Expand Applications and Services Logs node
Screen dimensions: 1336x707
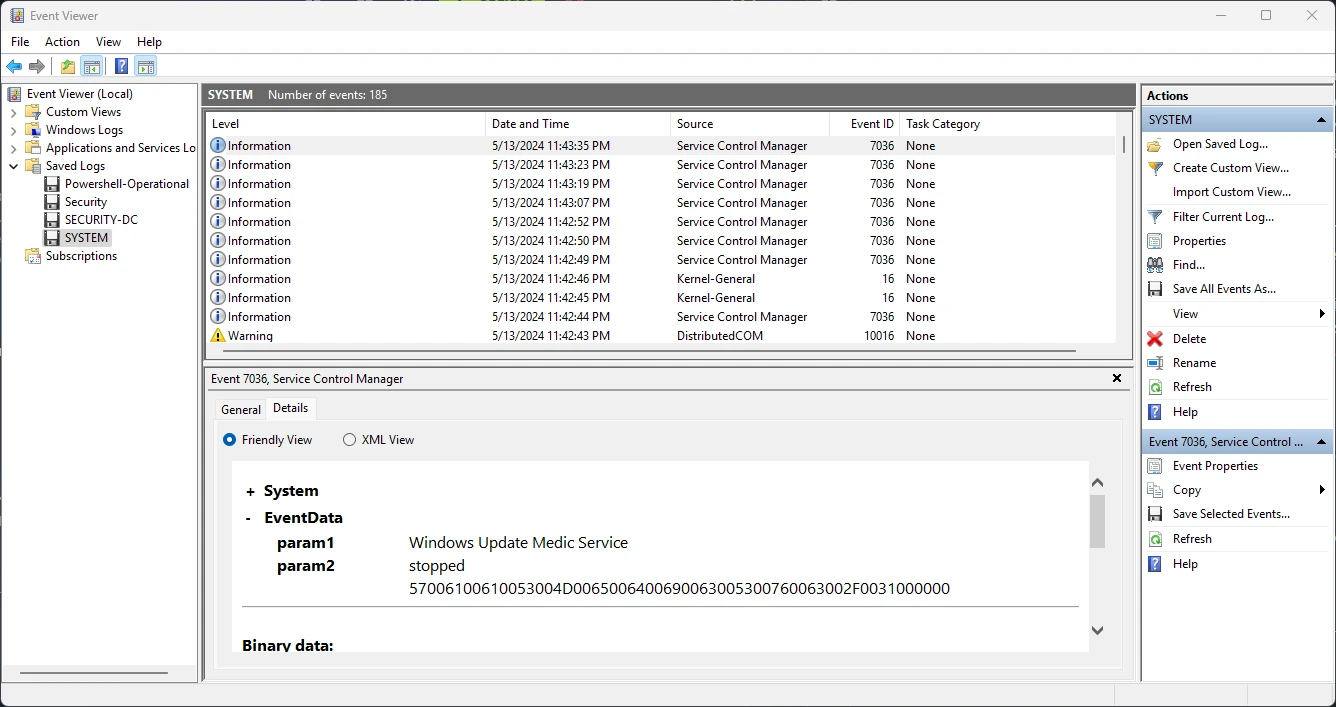(x=14, y=148)
